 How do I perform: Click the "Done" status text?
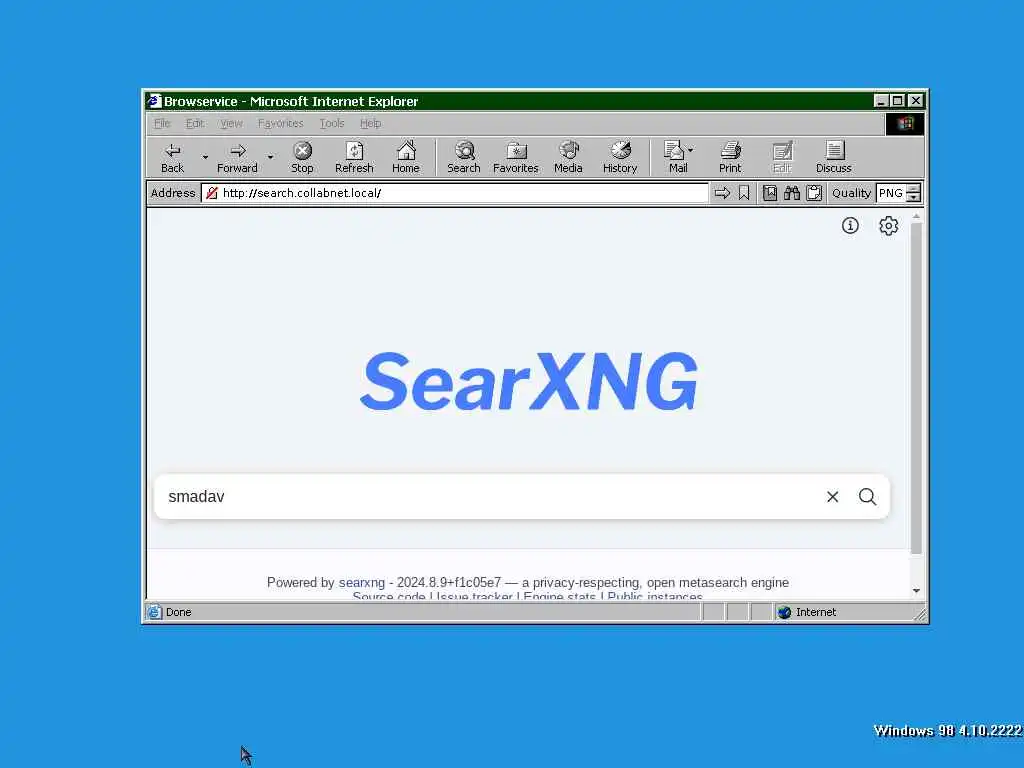tap(178, 612)
